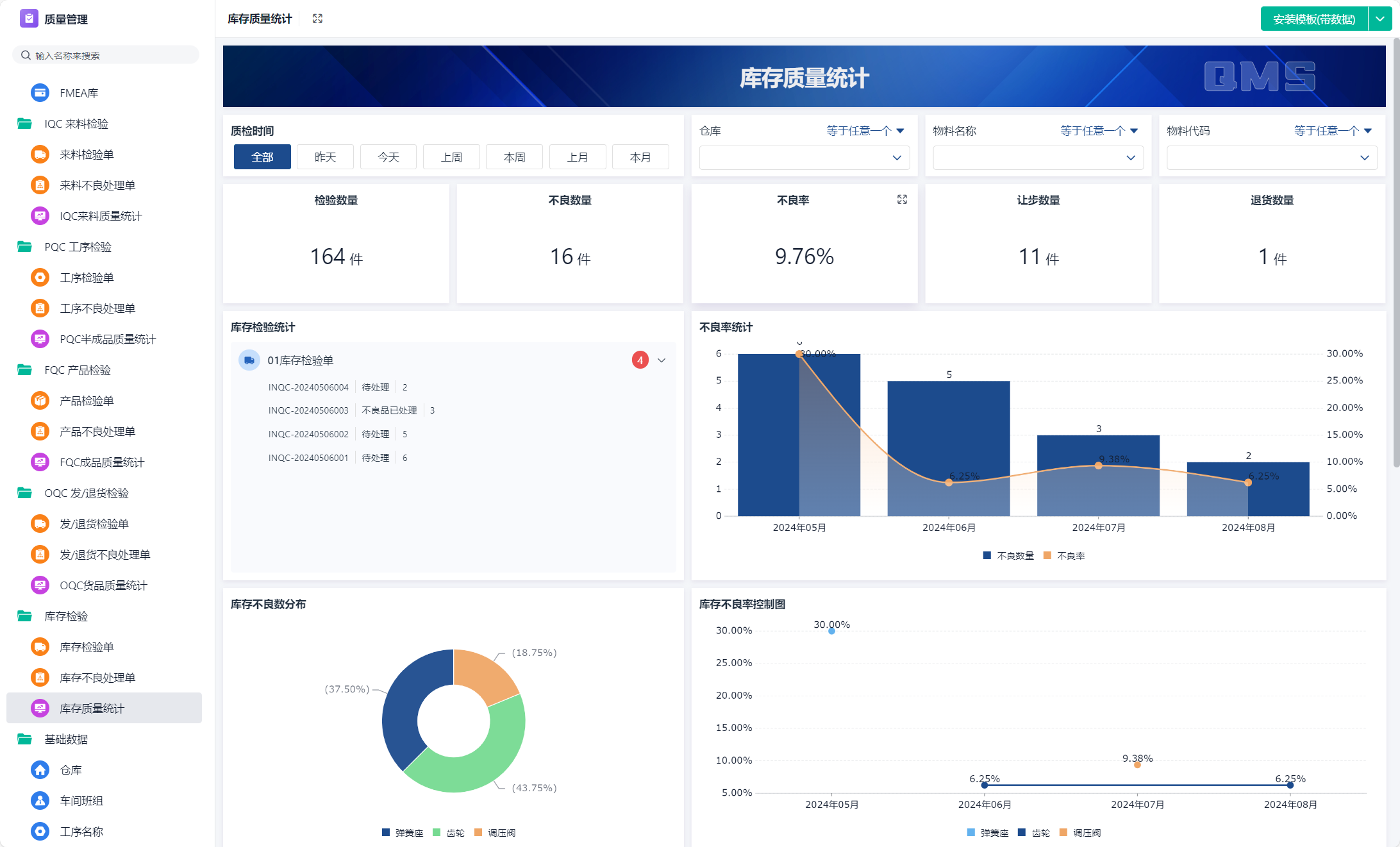The height and width of the screenshot is (847, 1400).
Task: Click the fullscreen icon beside 库存质量统计 title
Action: coord(317,19)
